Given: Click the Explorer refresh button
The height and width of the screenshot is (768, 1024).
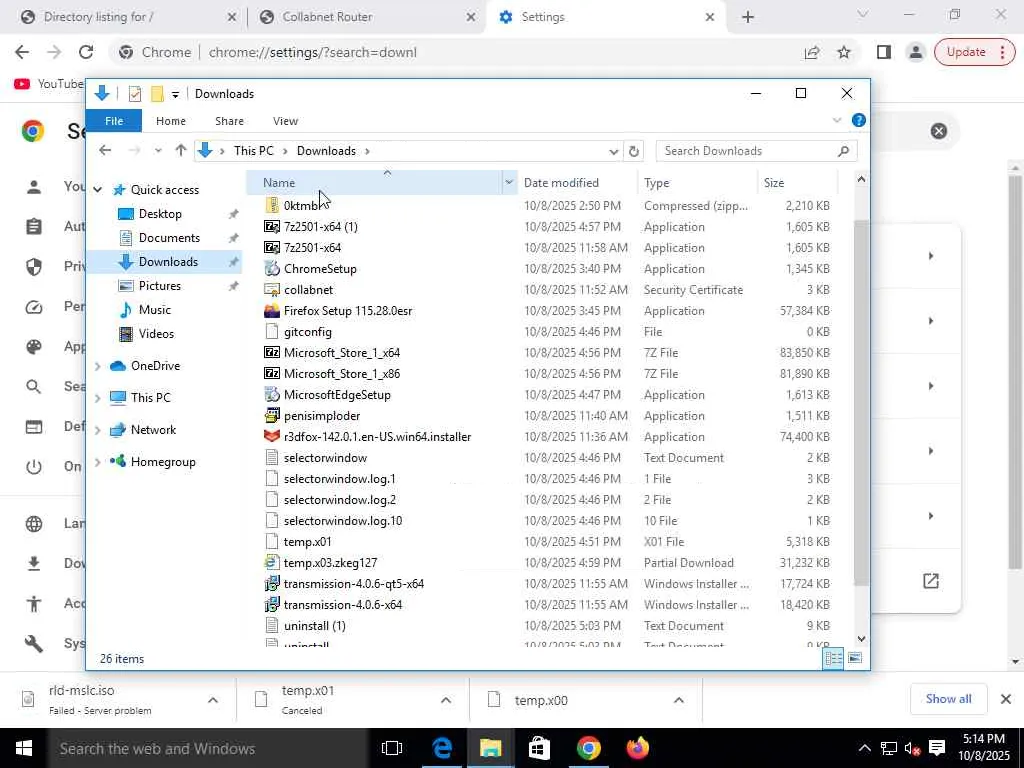Looking at the screenshot, I should point(633,151).
